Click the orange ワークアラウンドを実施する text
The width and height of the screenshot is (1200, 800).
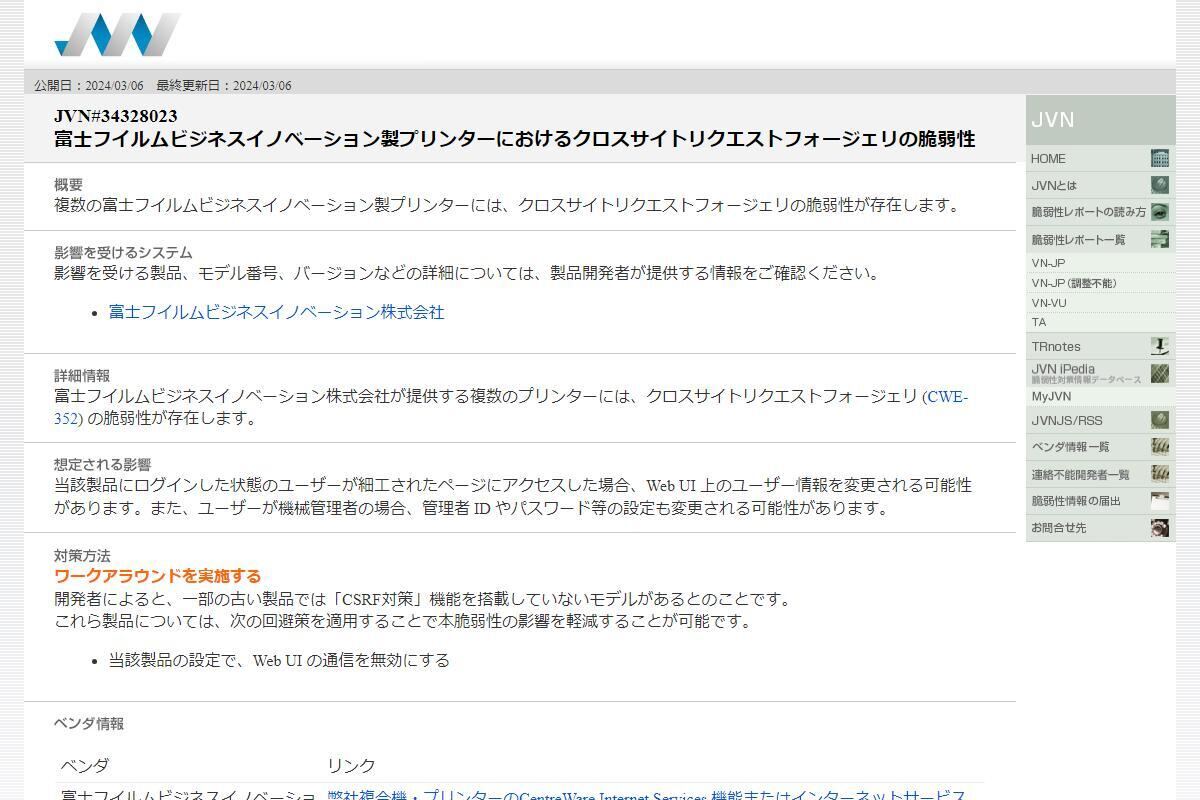[157, 576]
